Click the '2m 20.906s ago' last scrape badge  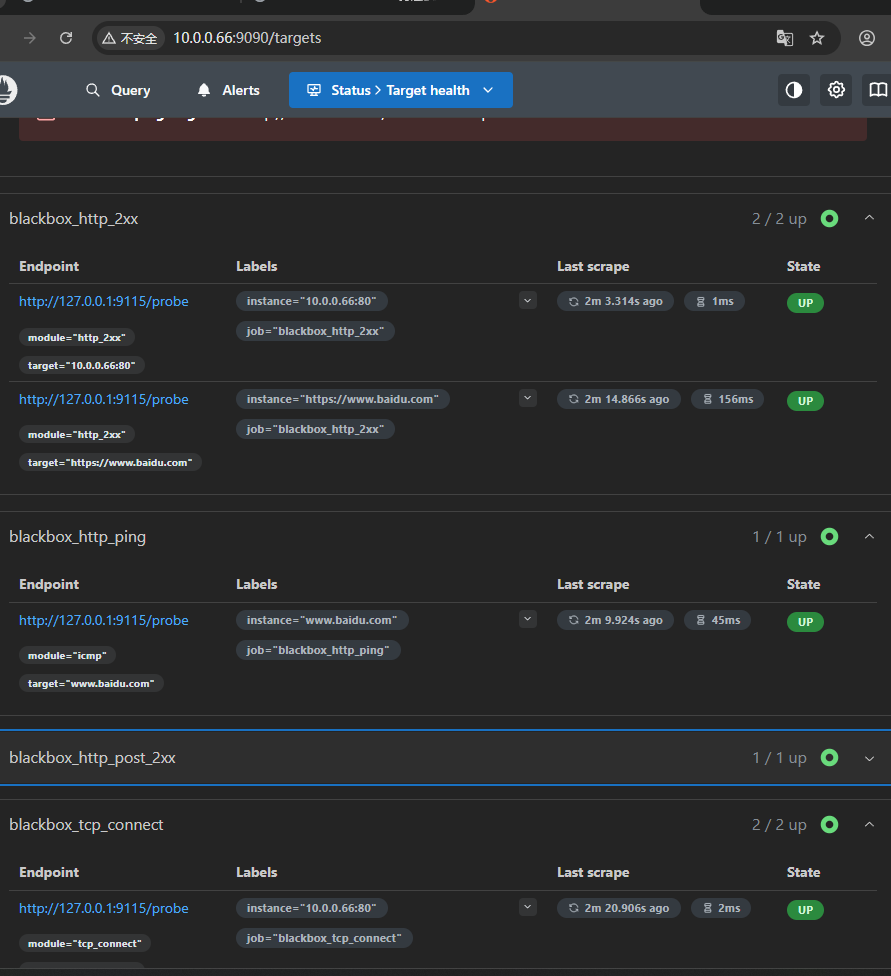click(x=618, y=908)
